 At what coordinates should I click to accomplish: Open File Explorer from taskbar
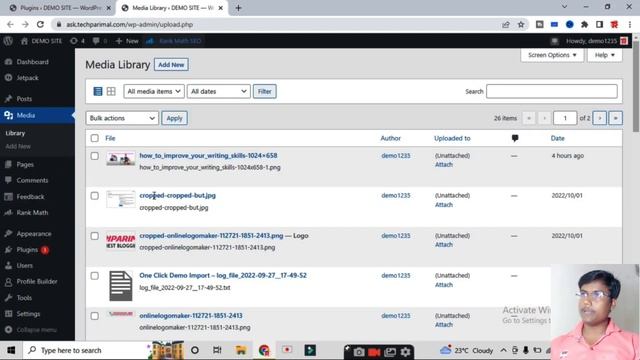pyautogui.click(x=241, y=350)
